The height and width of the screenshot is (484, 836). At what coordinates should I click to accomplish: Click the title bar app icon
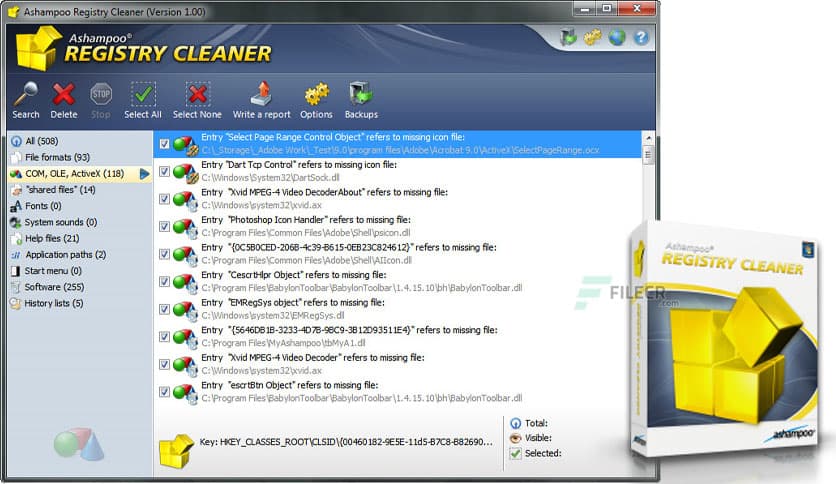click(x=13, y=11)
